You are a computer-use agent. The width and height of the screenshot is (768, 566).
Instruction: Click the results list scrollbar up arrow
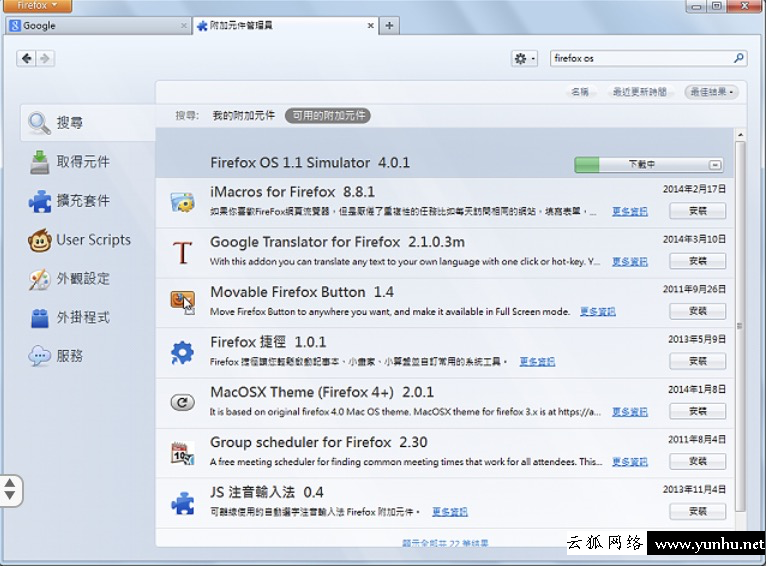[x=741, y=135]
